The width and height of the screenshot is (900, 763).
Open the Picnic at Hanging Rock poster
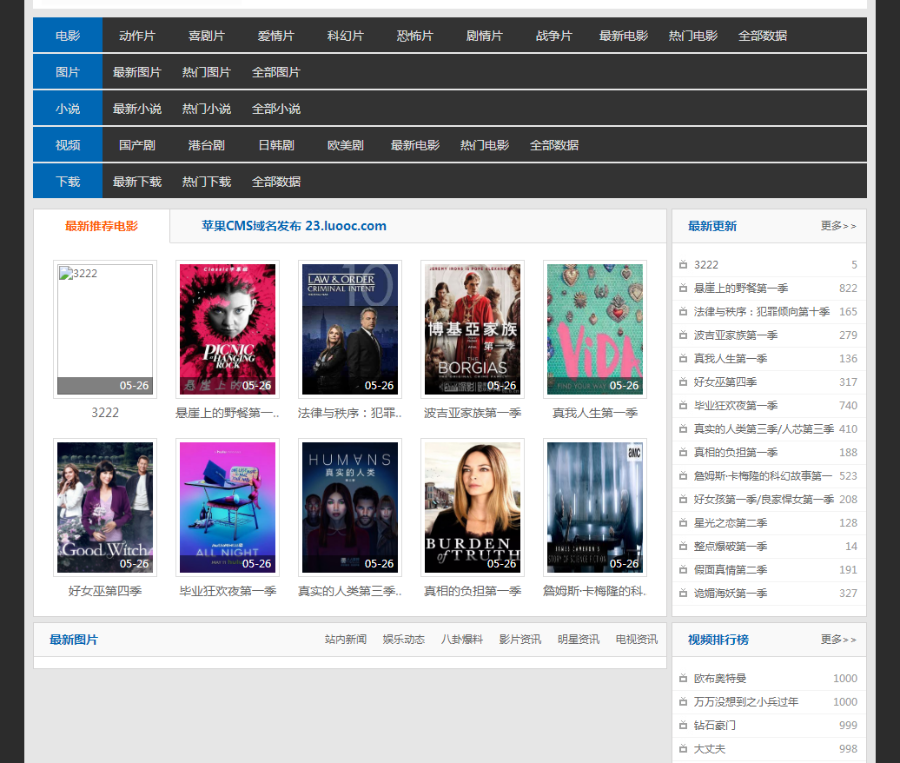227,329
